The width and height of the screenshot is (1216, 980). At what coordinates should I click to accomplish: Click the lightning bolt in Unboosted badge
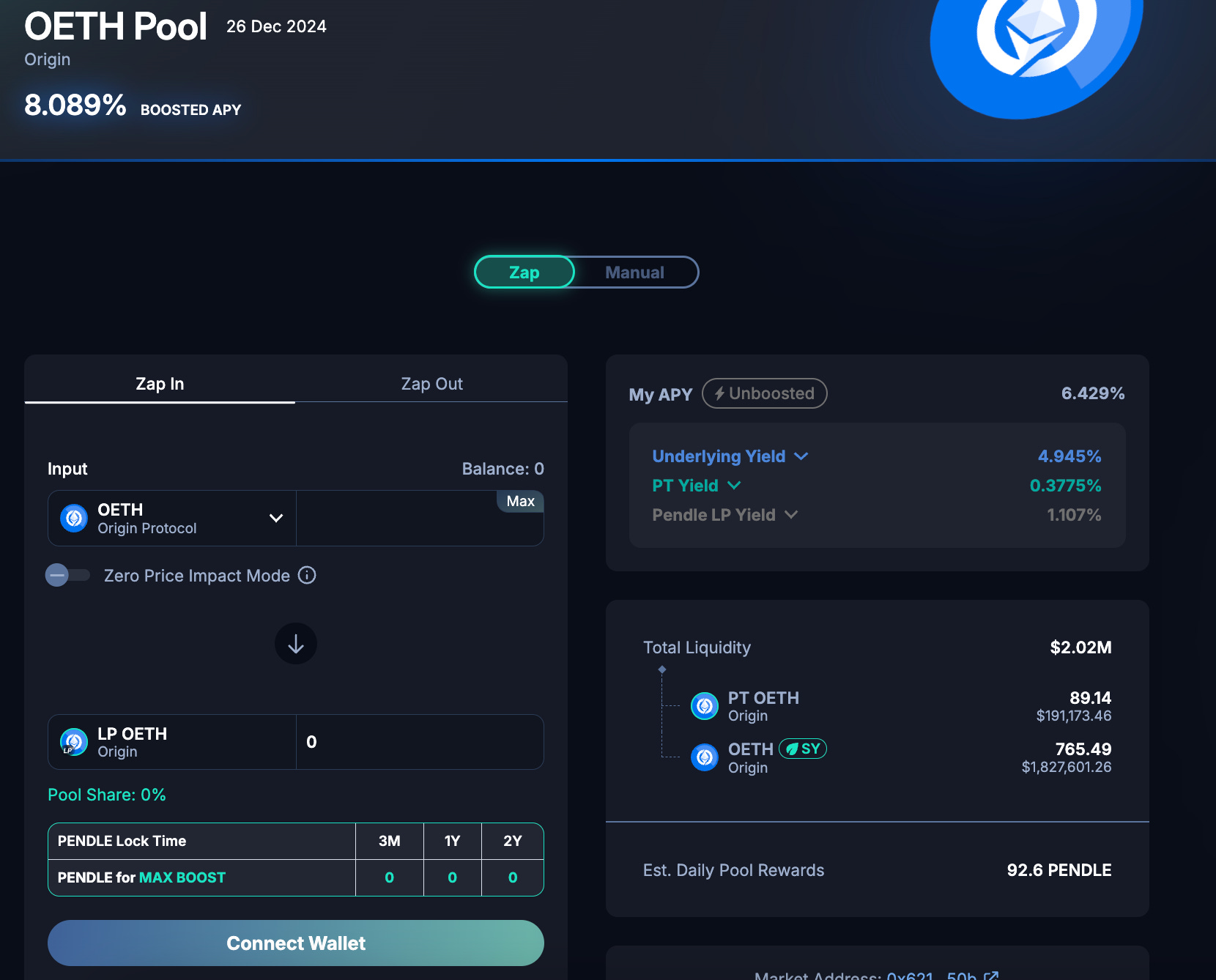click(x=719, y=393)
